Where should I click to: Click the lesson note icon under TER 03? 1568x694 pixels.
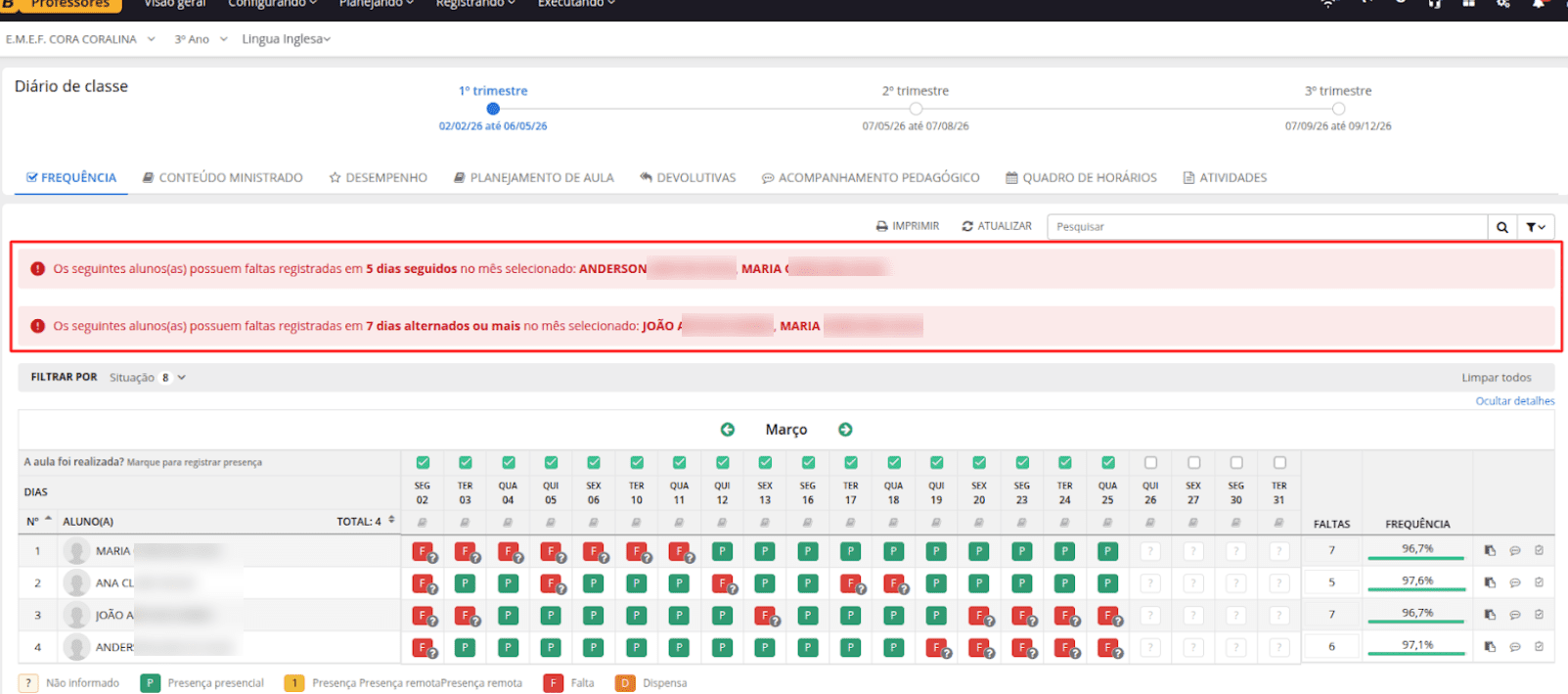[x=465, y=523]
